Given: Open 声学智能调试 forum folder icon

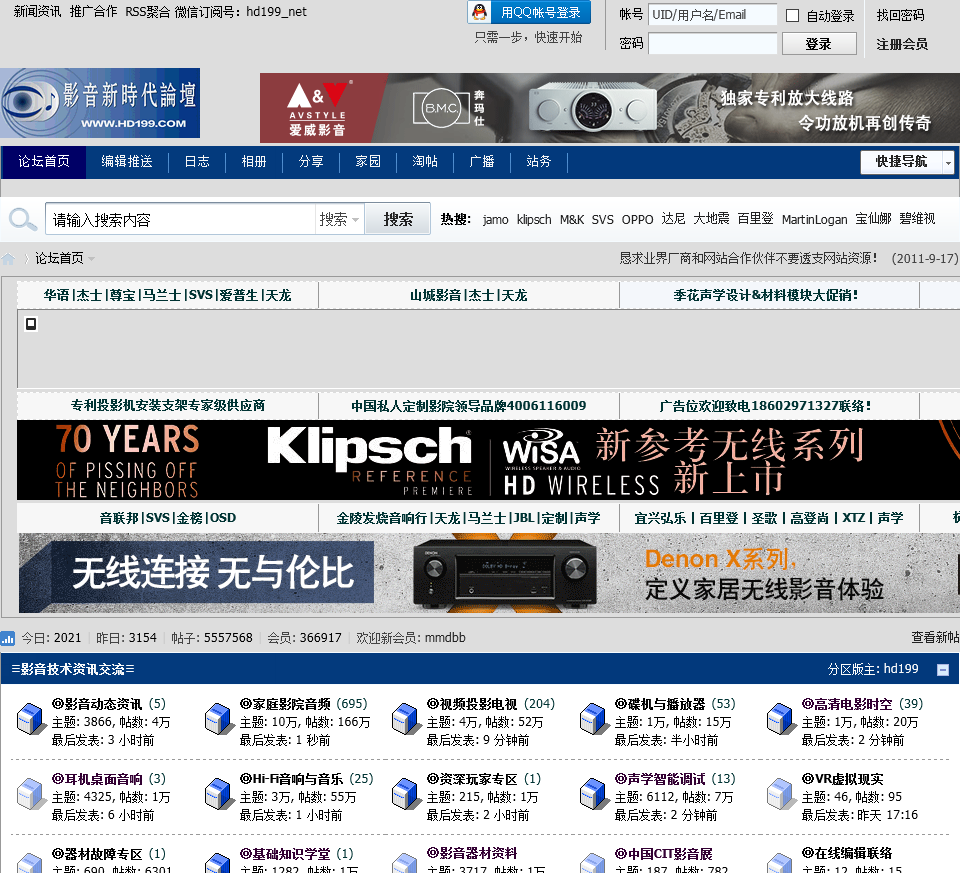Looking at the screenshot, I should (x=594, y=793).
